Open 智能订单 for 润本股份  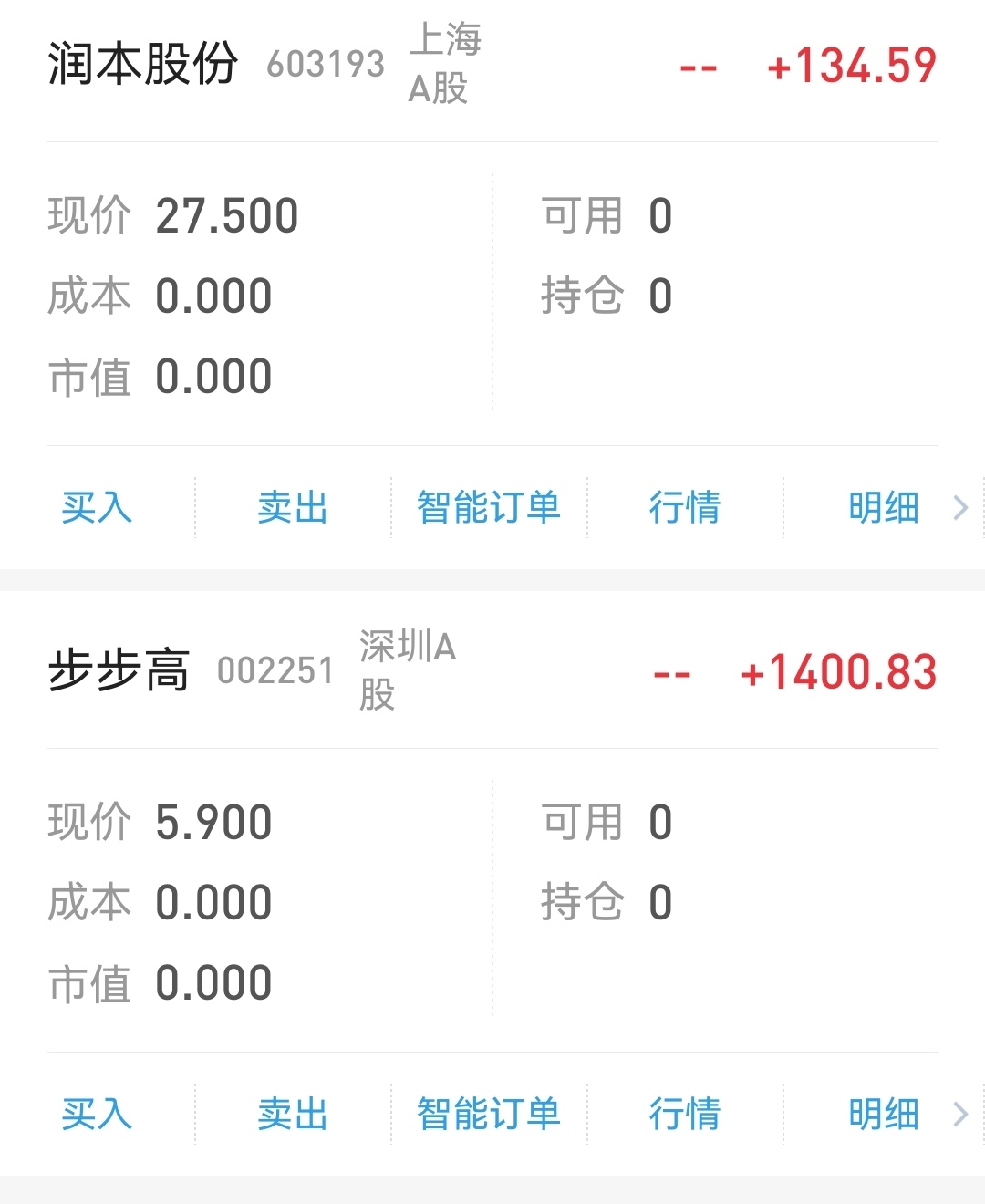[x=489, y=507]
